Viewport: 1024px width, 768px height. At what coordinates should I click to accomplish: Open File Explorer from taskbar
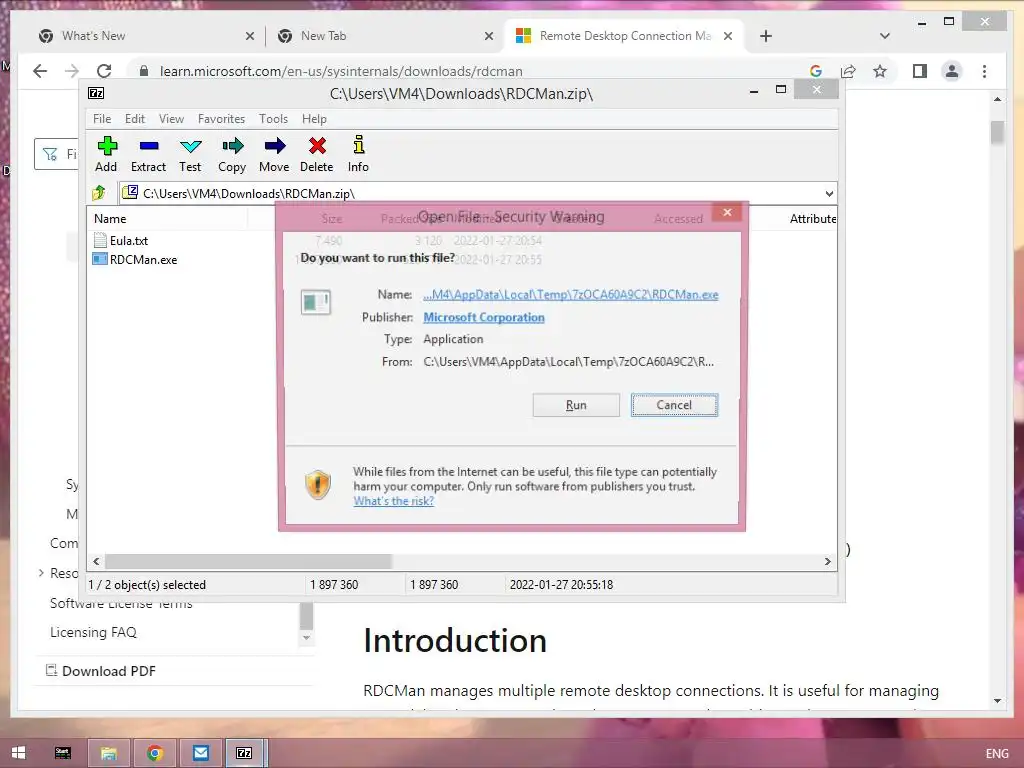pos(108,753)
